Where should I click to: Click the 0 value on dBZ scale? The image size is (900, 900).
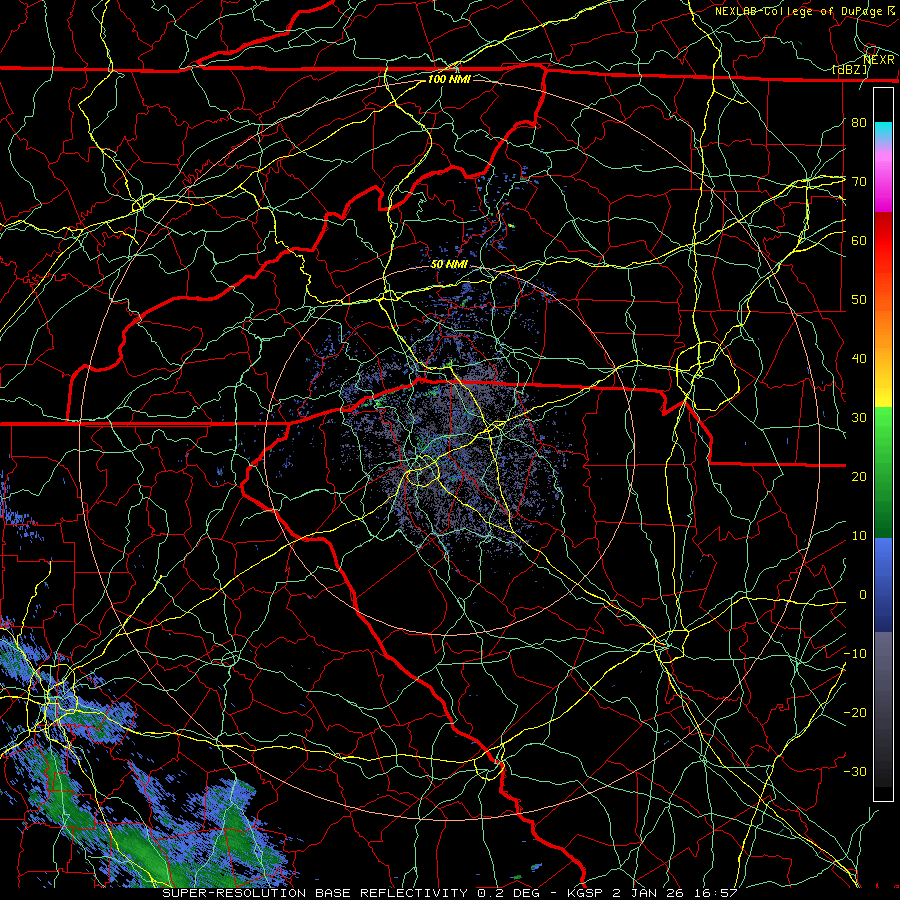tap(863, 595)
